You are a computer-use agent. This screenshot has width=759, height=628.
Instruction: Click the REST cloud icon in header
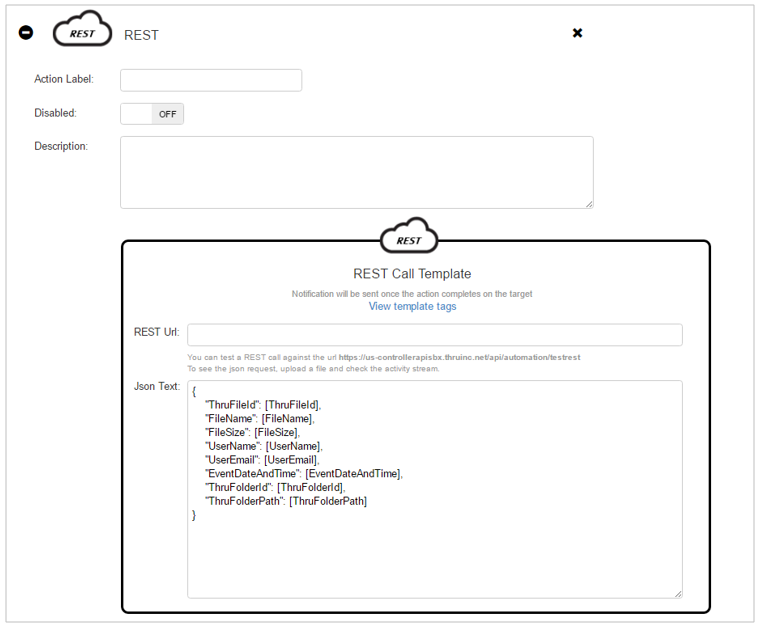82,29
